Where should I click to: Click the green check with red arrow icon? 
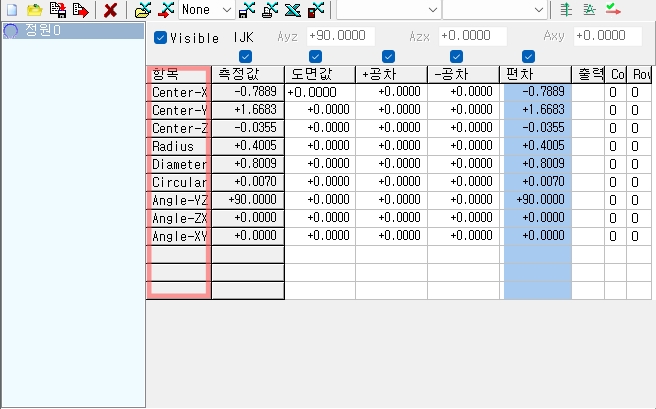613,9
